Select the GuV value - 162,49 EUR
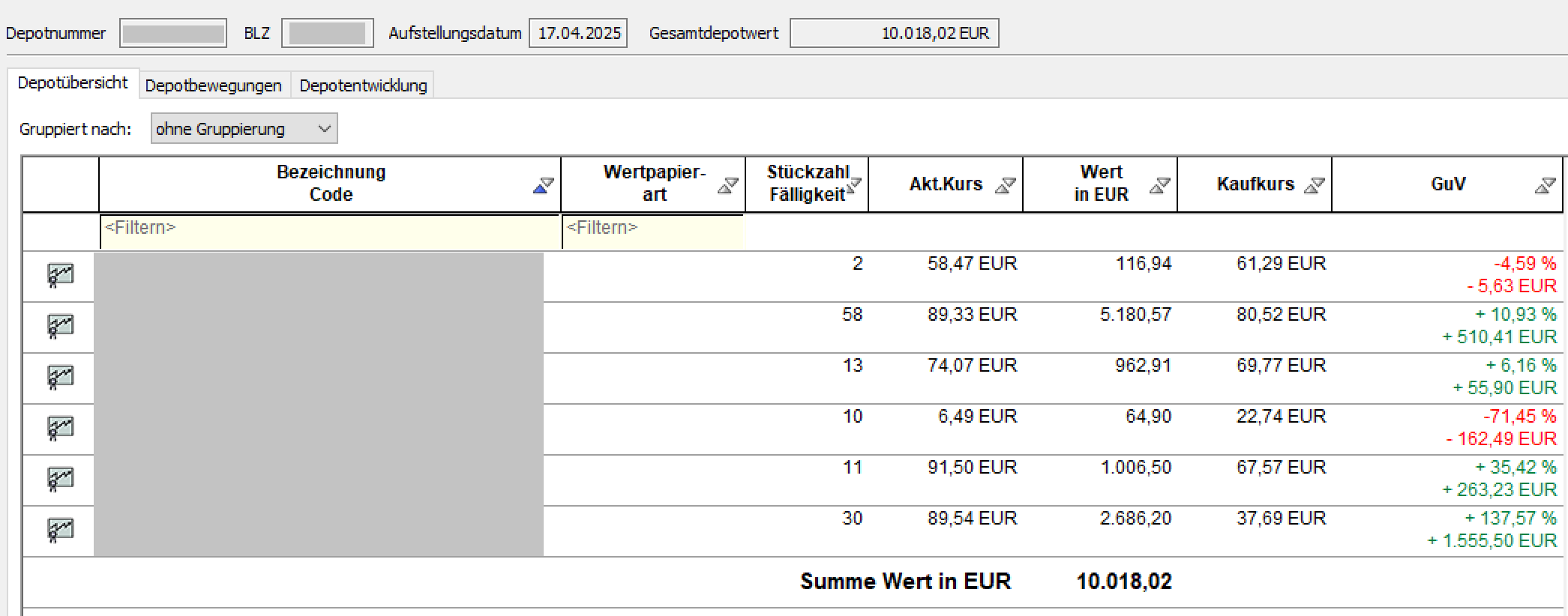Viewport: 1568px width, 616px height. (x=1501, y=439)
